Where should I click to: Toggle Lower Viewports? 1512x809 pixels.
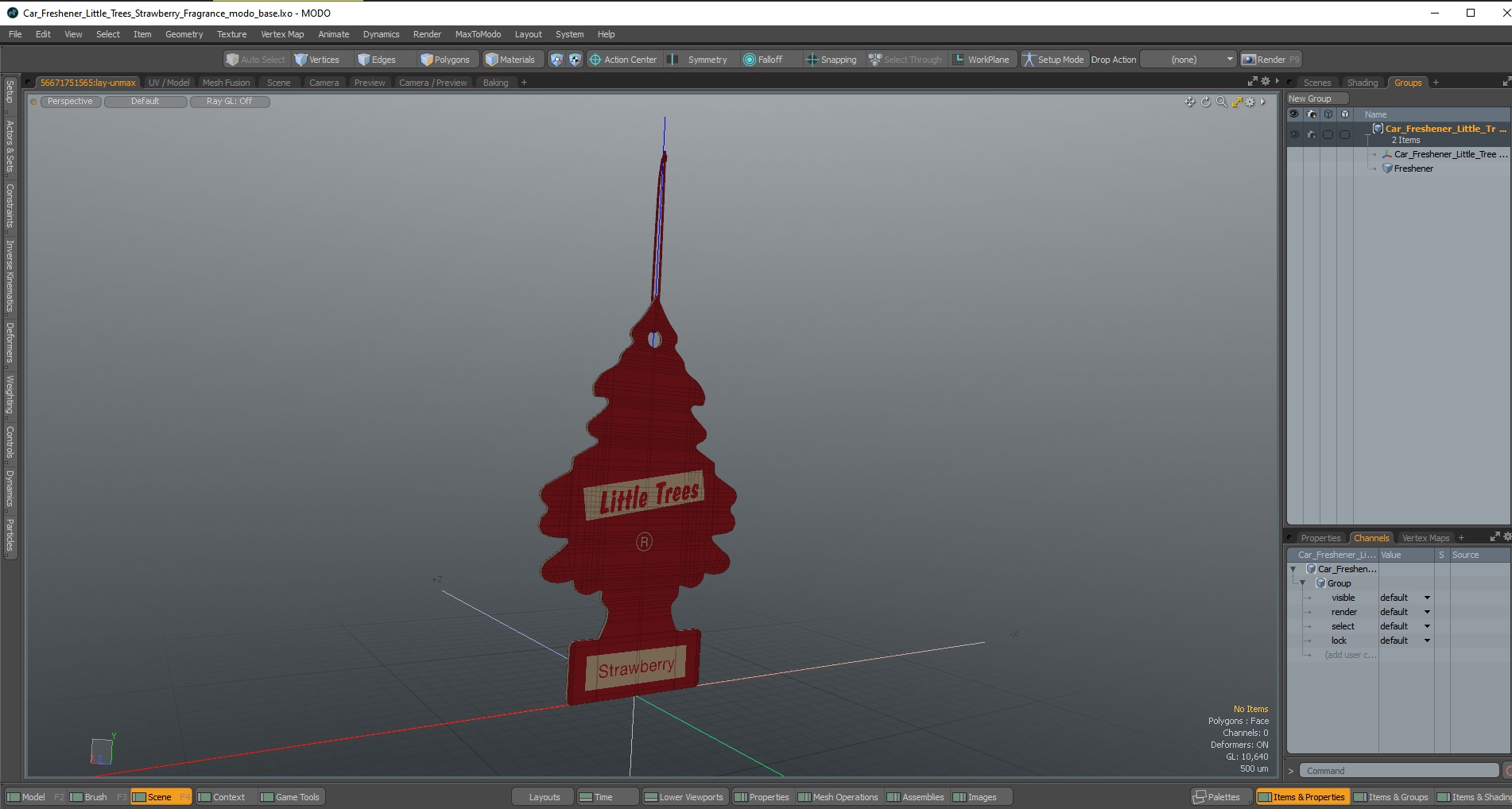click(x=684, y=797)
